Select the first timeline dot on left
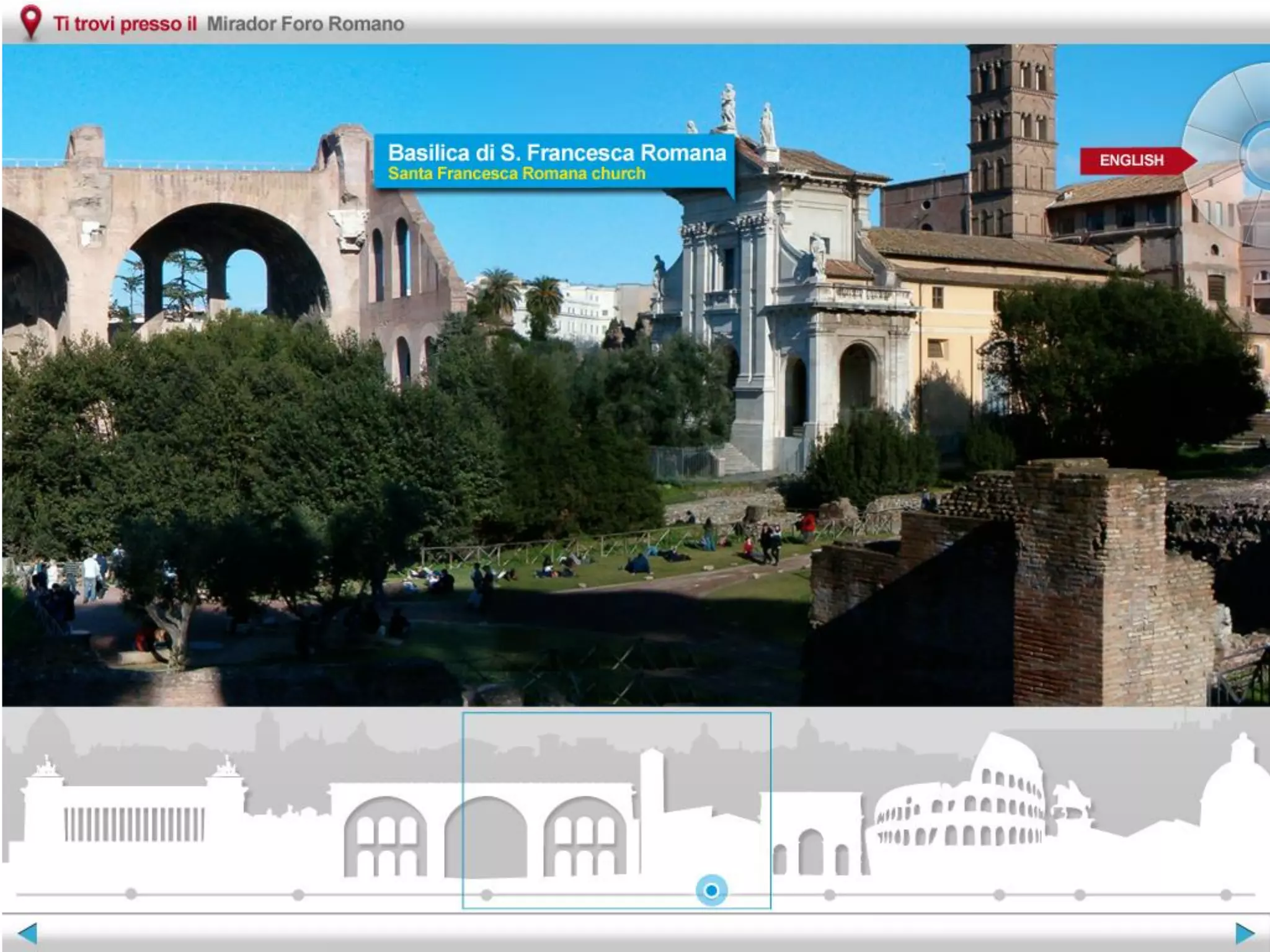The width and height of the screenshot is (1270, 952). click(131, 894)
